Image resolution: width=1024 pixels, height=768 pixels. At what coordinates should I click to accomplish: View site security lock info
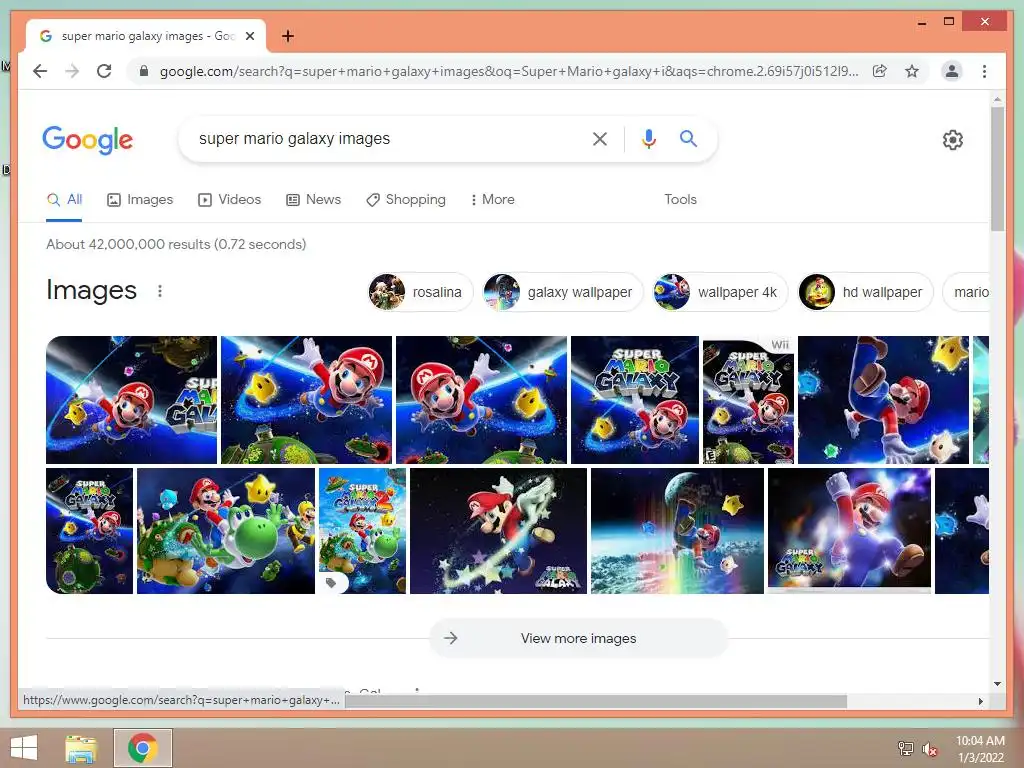(x=144, y=71)
